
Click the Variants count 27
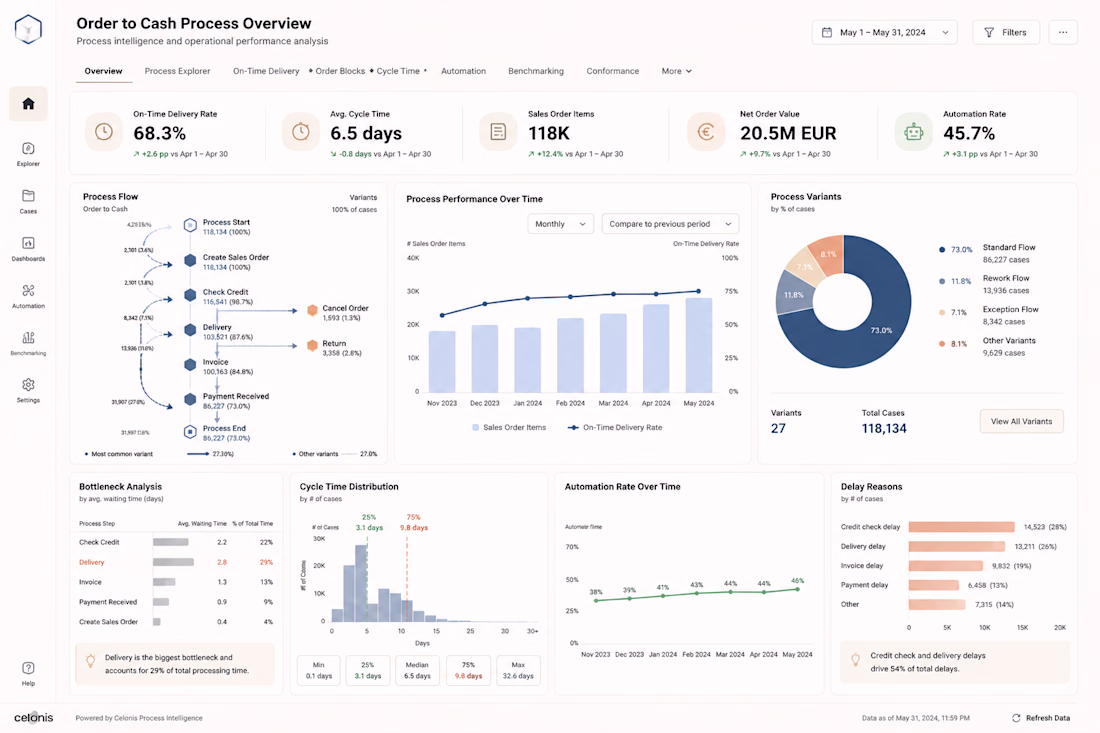778,429
